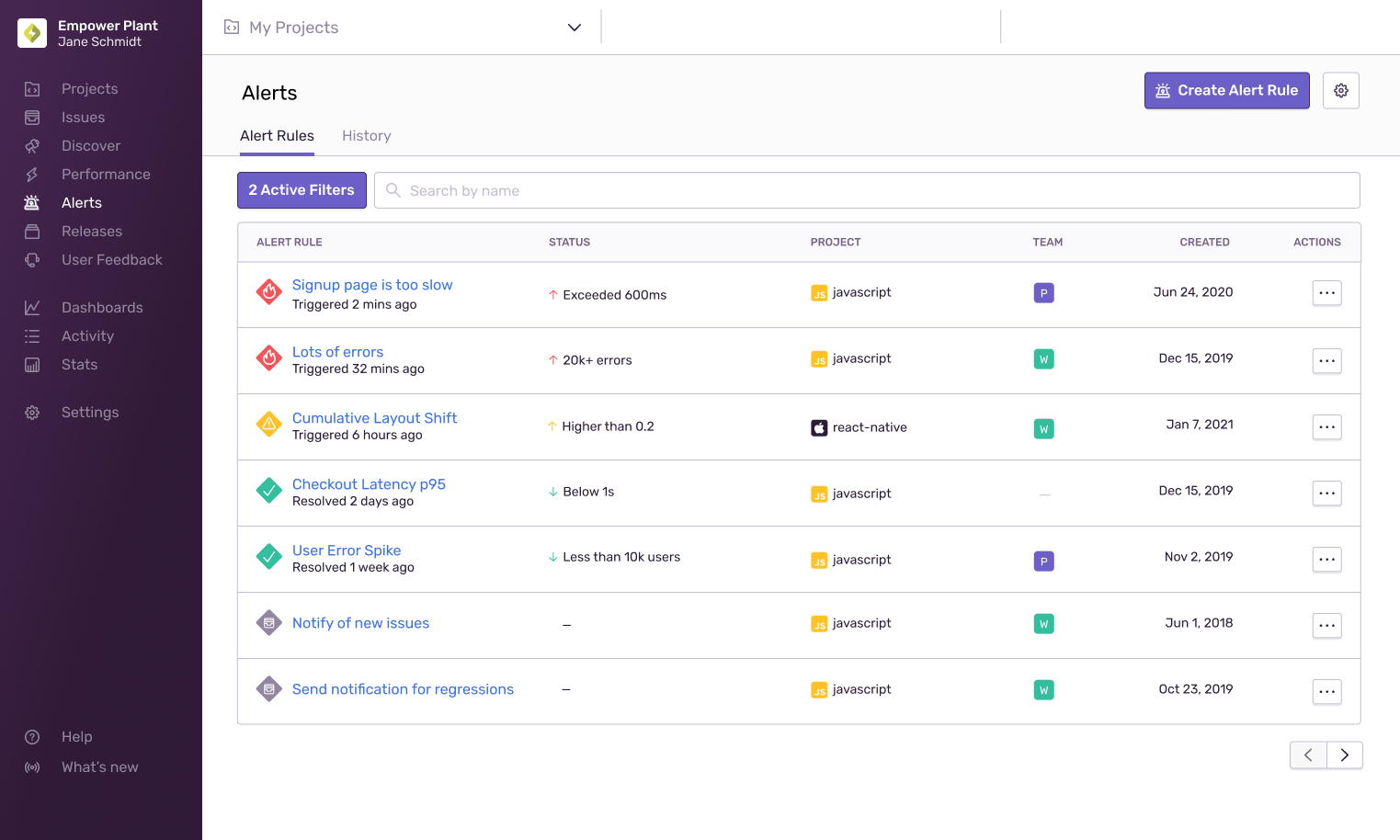Click the Stats bar chart icon
Image resolution: width=1400 pixels, height=840 pixels.
click(x=32, y=365)
